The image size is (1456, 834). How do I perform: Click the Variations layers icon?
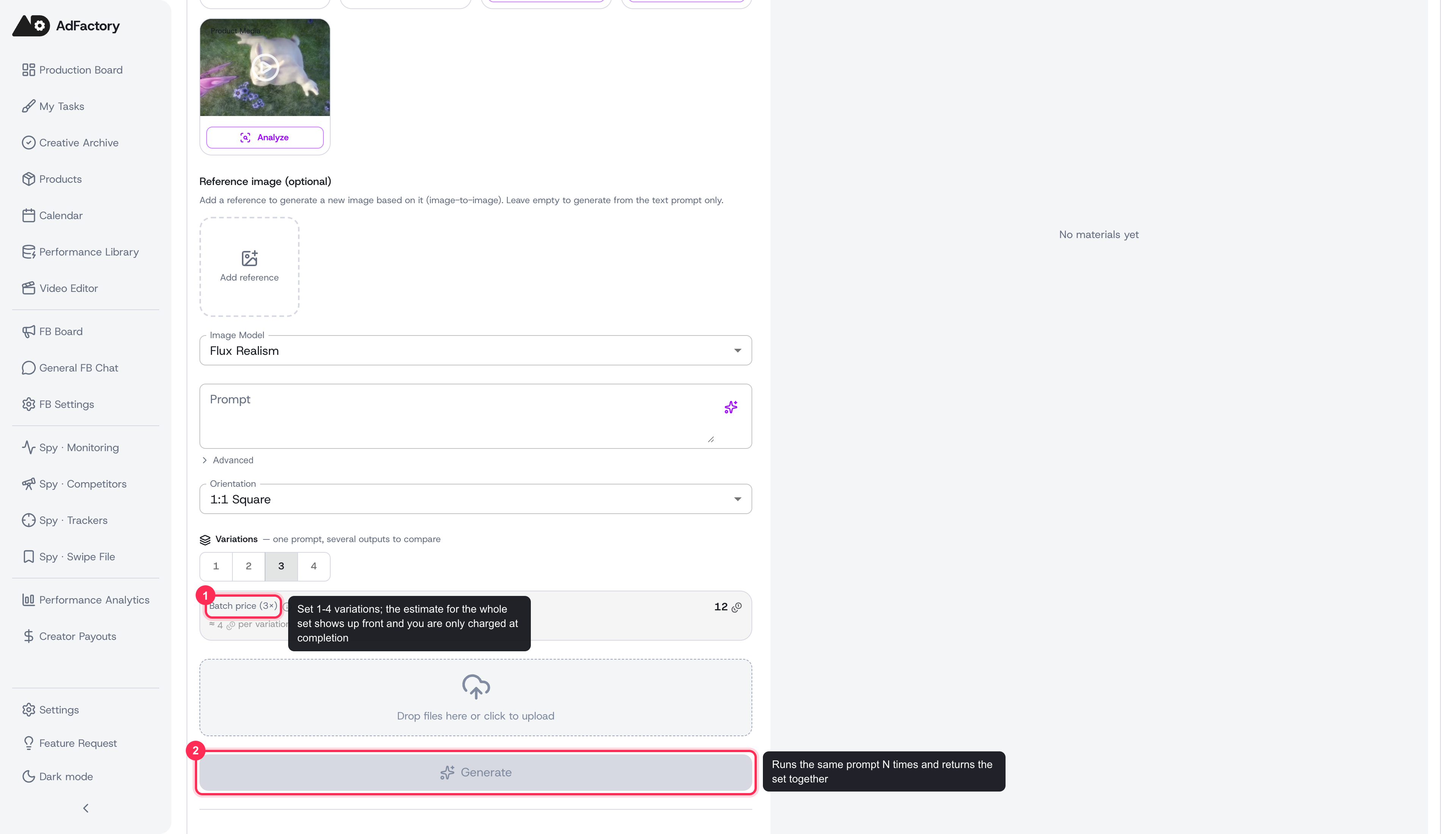coord(205,539)
